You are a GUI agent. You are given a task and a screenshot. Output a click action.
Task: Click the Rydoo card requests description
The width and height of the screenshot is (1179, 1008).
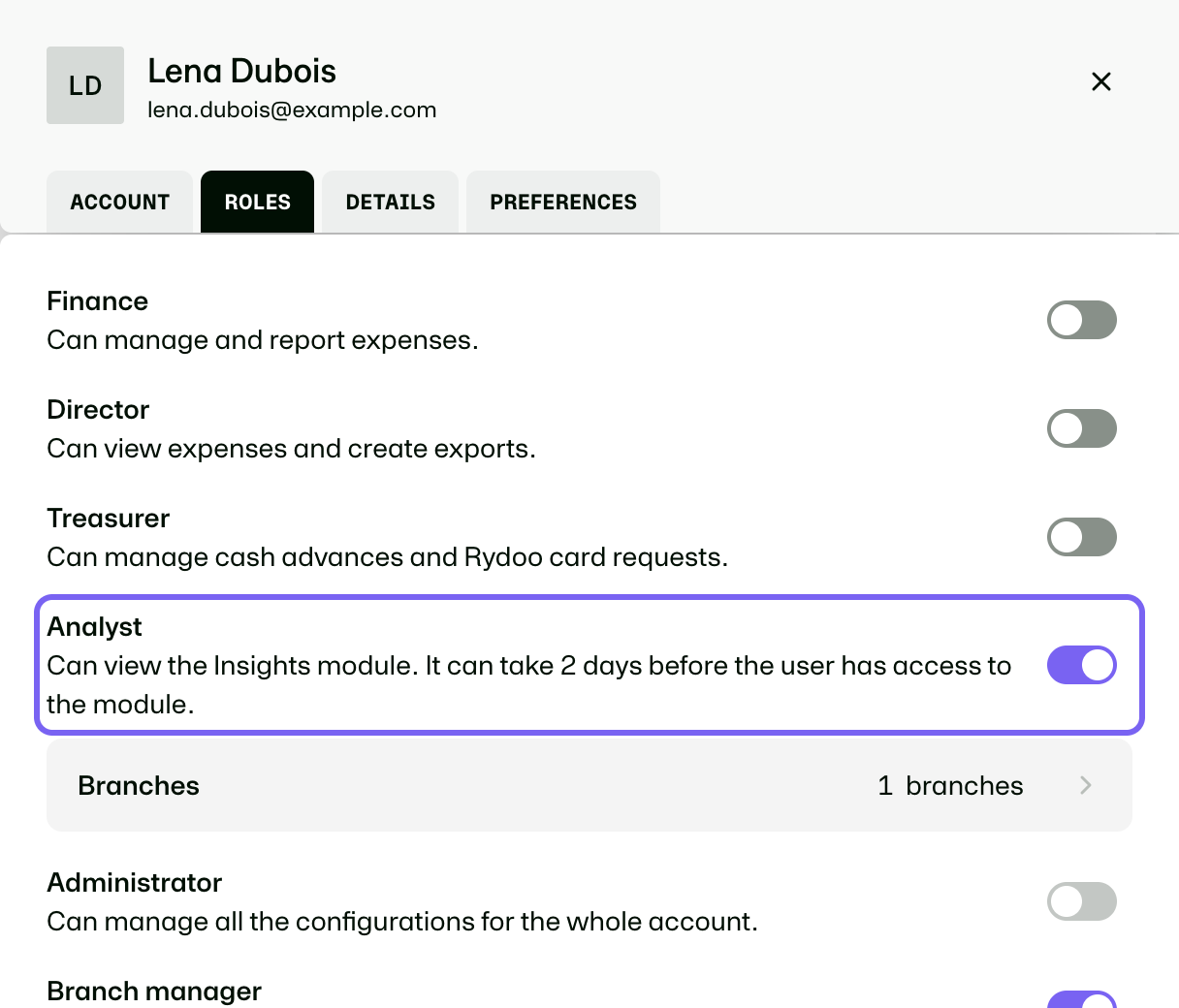pos(387,556)
